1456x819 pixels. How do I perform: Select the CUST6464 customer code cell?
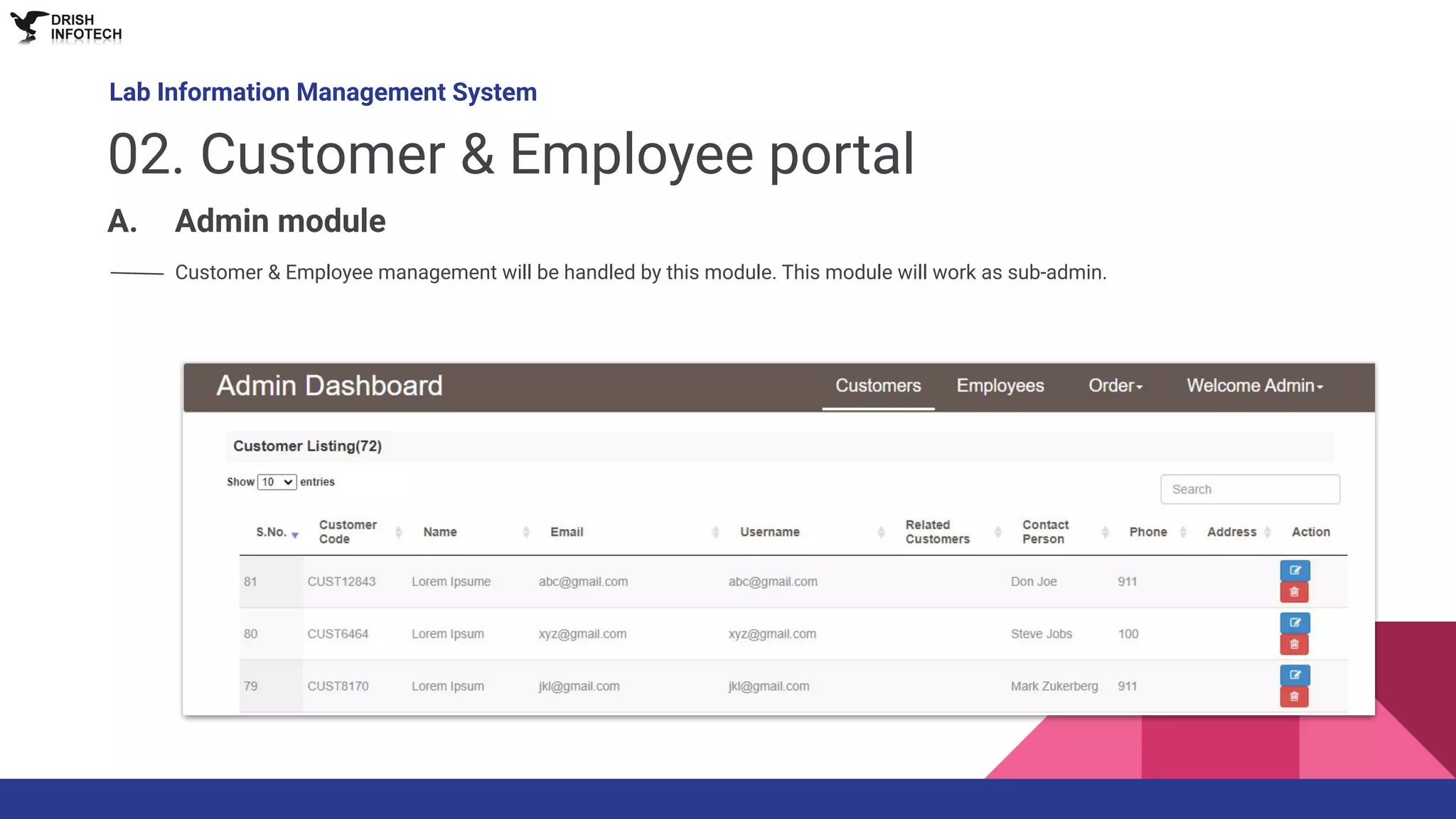click(x=338, y=634)
